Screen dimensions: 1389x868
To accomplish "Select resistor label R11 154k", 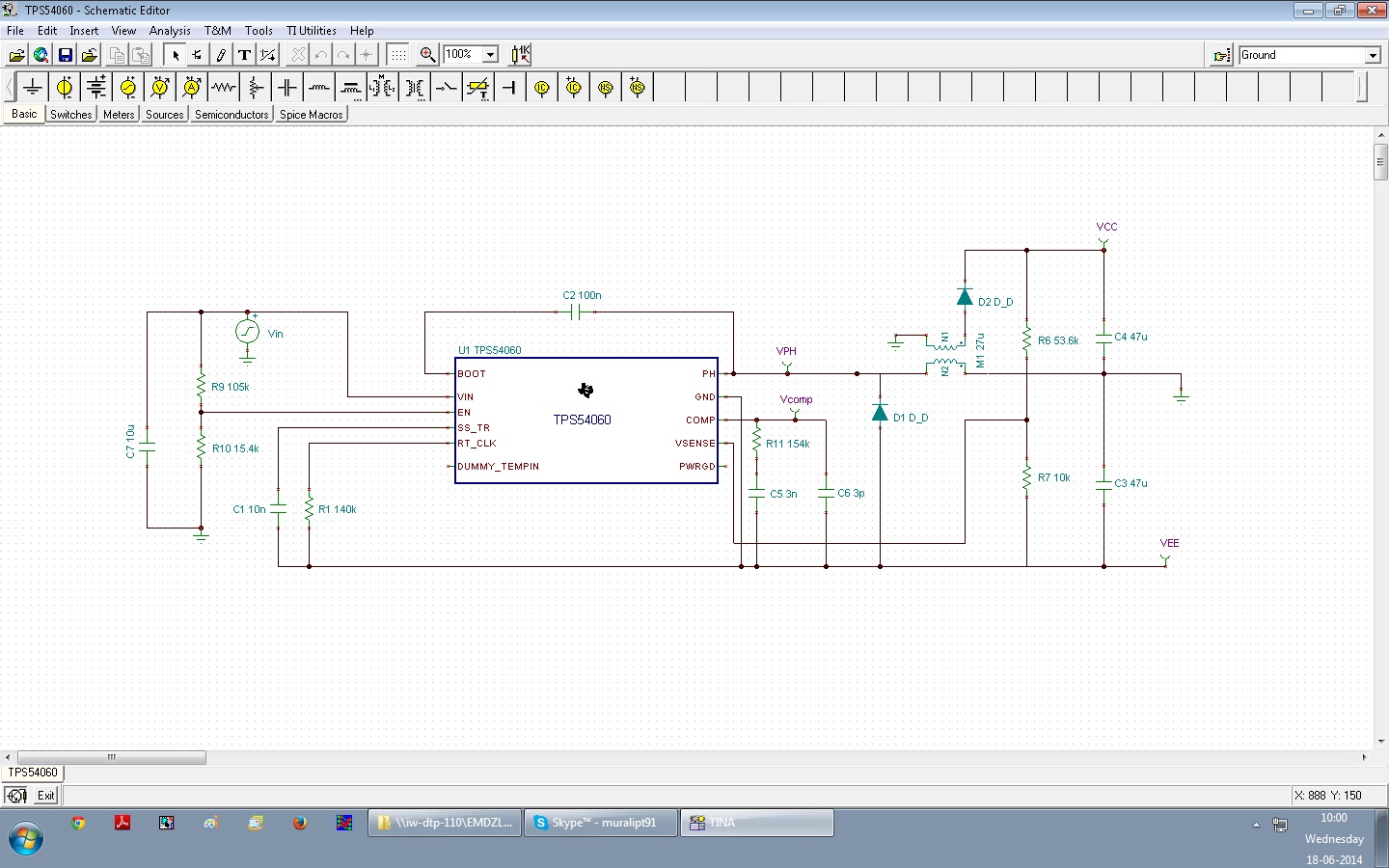I will (788, 444).
